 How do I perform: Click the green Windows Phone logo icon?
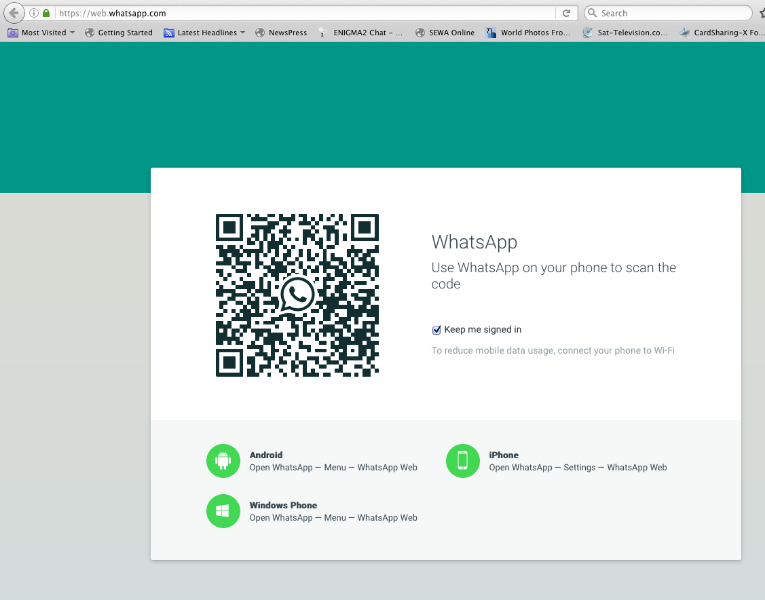point(223,511)
